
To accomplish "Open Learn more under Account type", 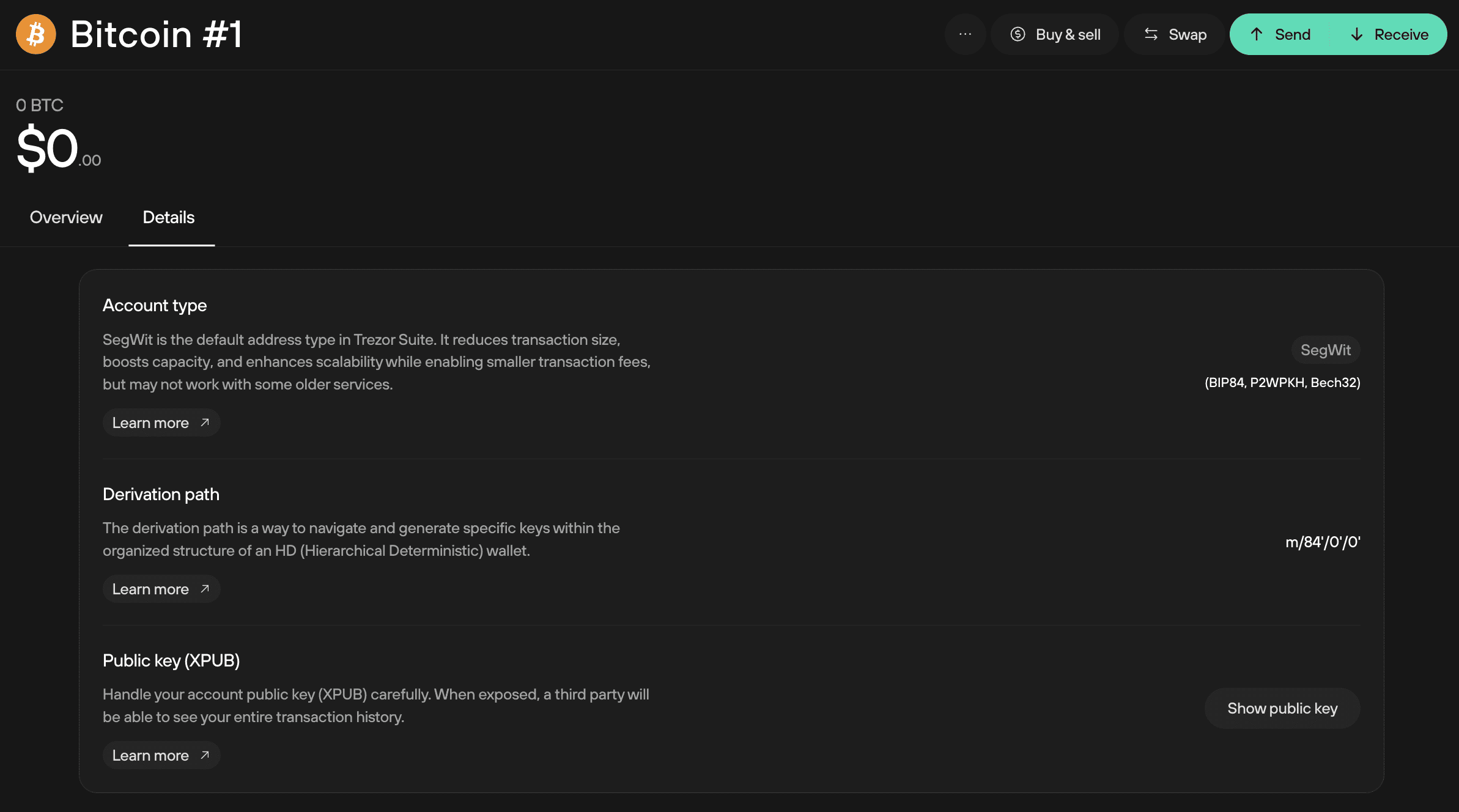I will (x=161, y=423).
